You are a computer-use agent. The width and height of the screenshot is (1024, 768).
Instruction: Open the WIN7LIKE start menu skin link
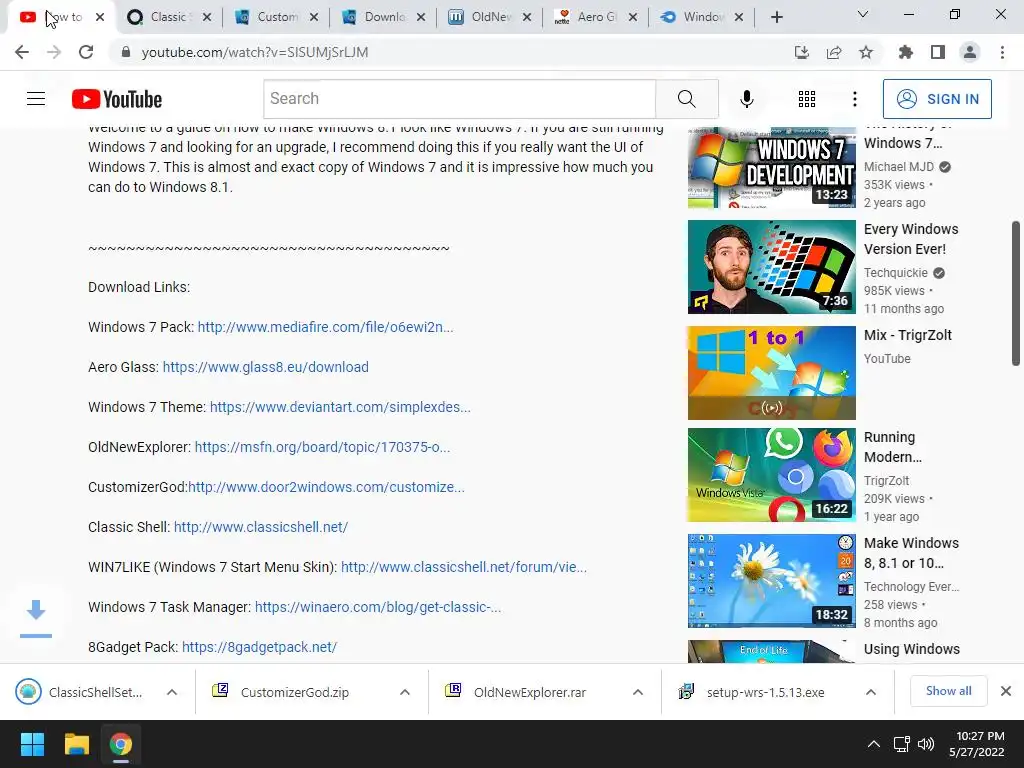pos(464,567)
